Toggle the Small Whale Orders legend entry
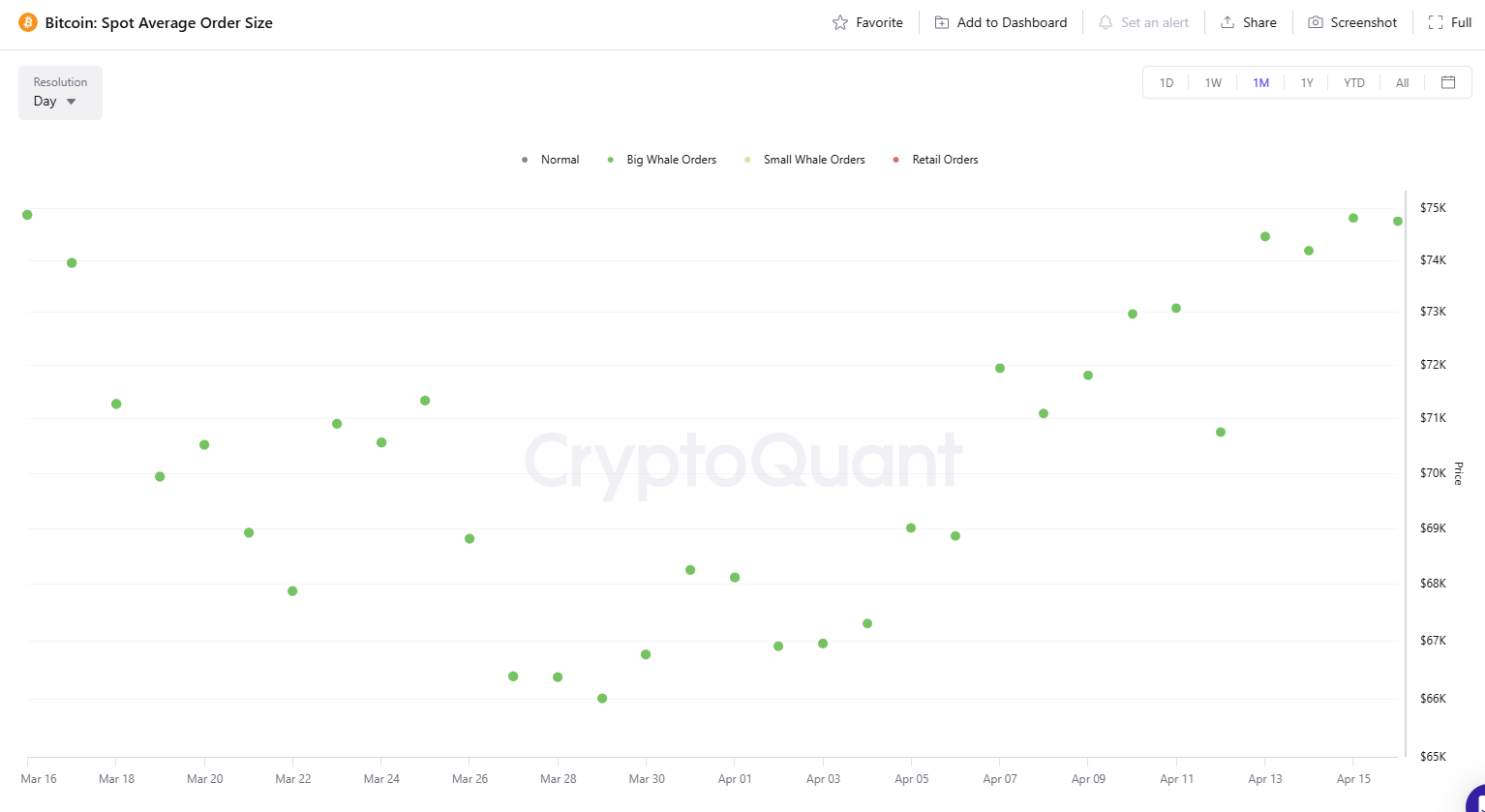 [803, 159]
